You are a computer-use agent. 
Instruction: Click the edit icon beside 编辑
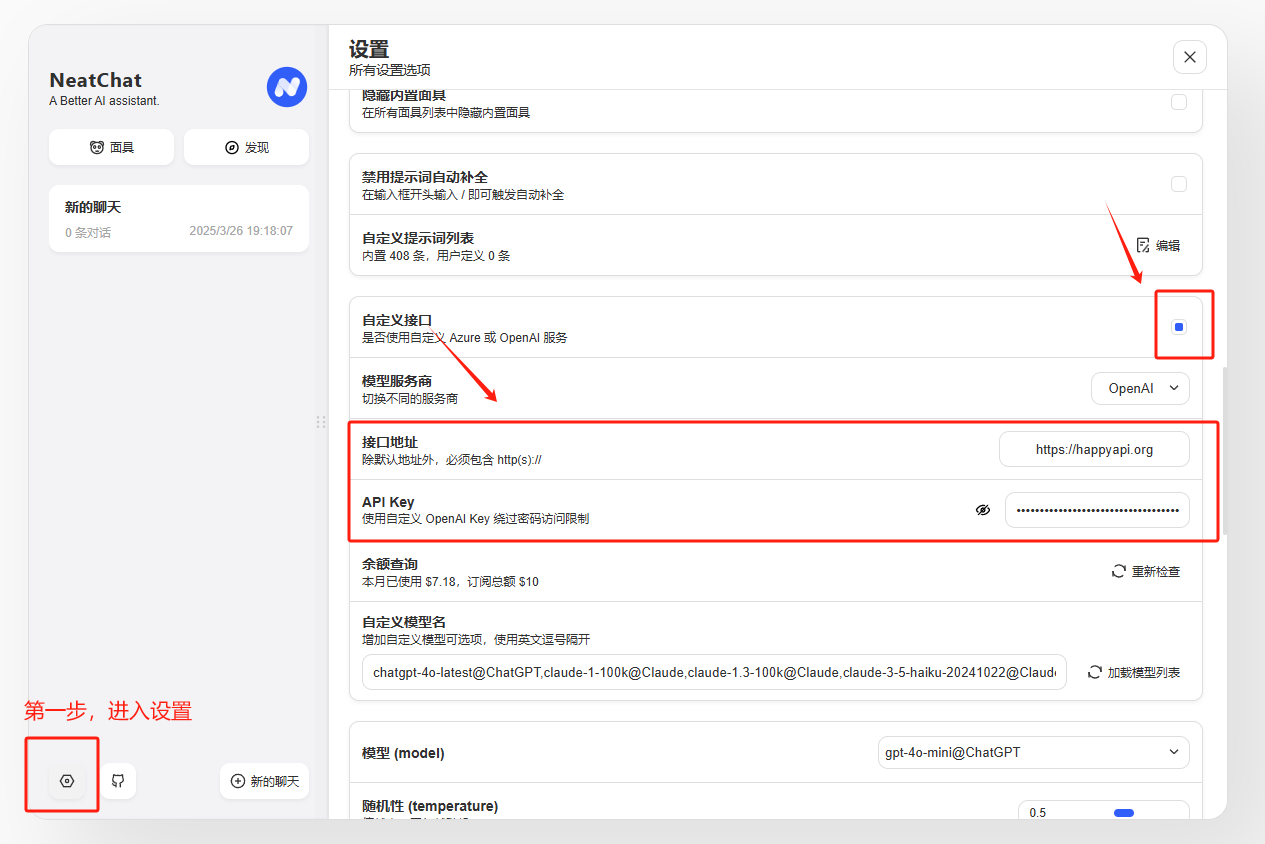pyautogui.click(x=1144, y=245)
